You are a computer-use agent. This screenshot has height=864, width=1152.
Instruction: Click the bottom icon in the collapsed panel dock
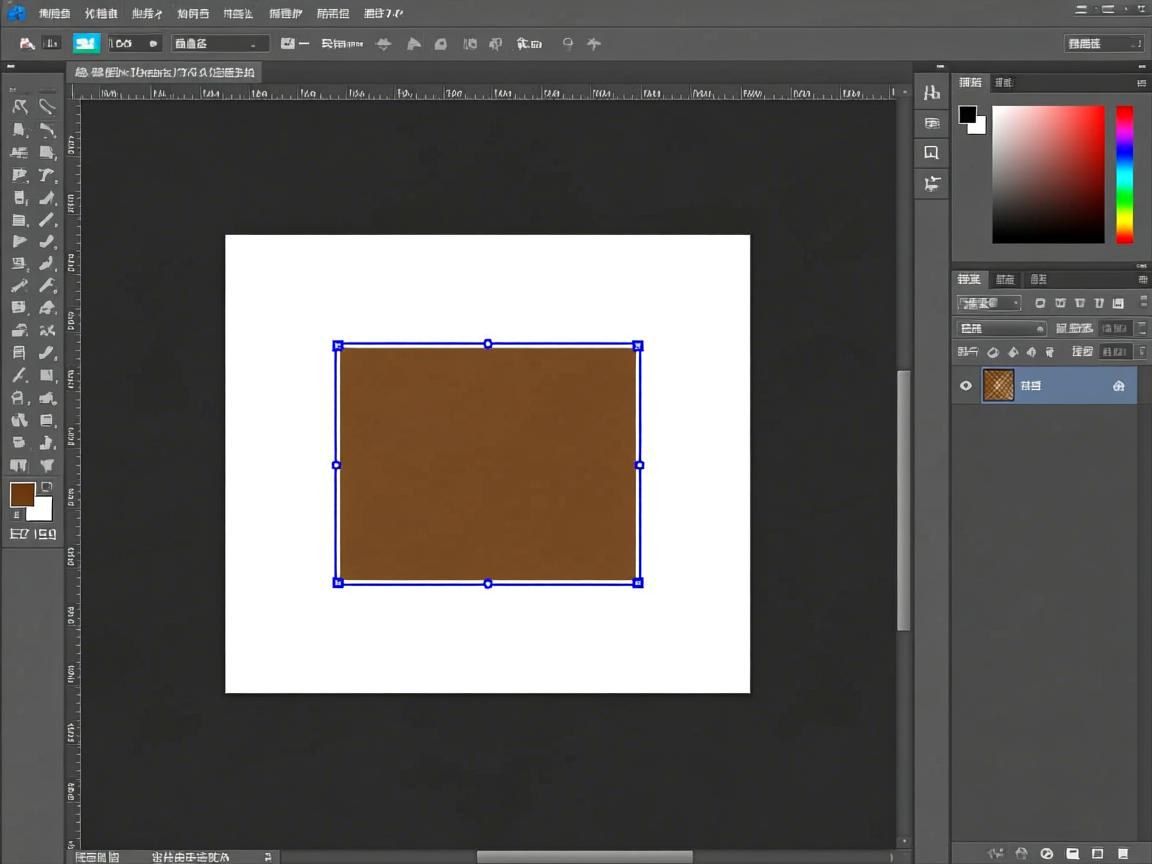click(932, 183)
